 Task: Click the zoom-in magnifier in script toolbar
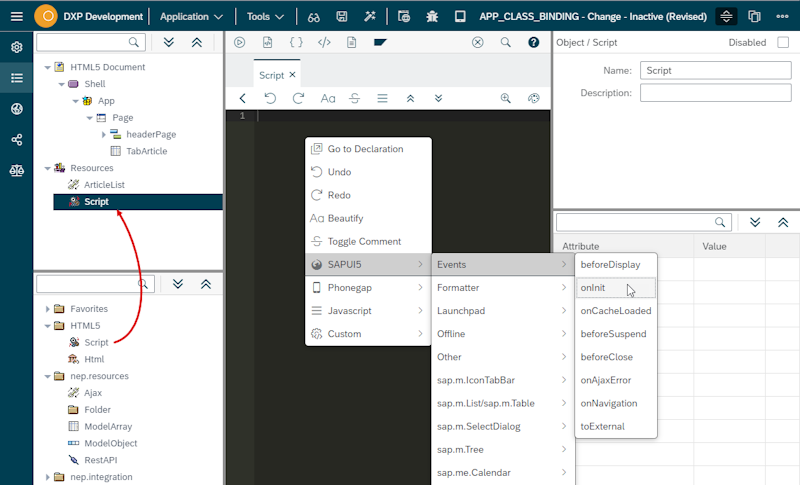point(506,98)
